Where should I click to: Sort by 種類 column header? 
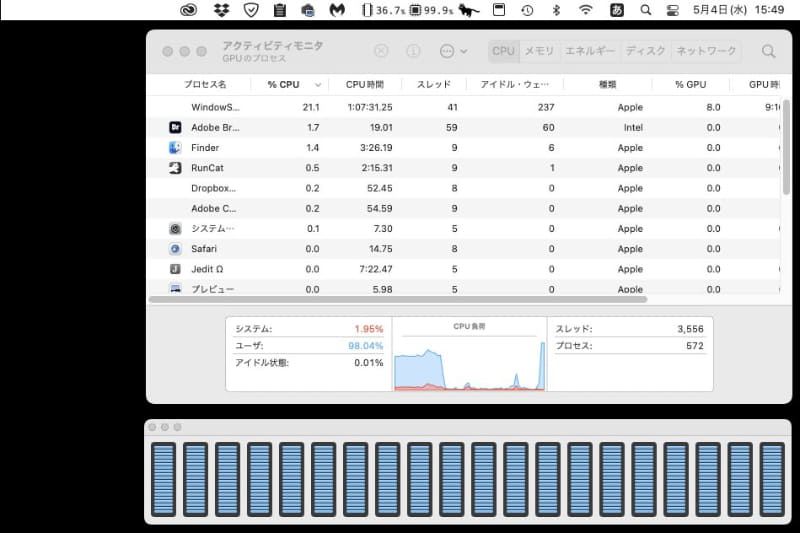[607, 85]
